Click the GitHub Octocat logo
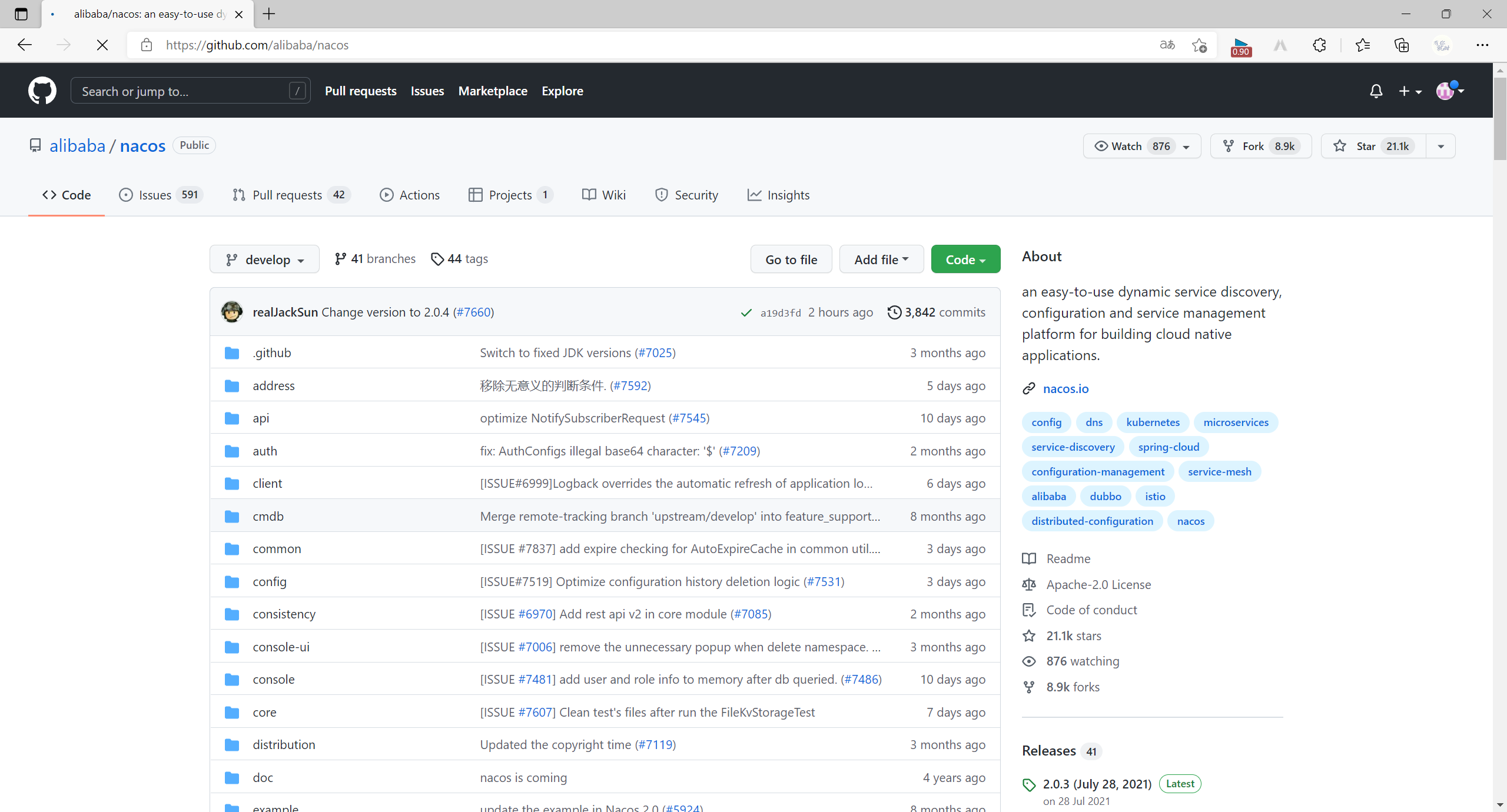This screenshot has width=1507, height=812. (x=42, y=91)
